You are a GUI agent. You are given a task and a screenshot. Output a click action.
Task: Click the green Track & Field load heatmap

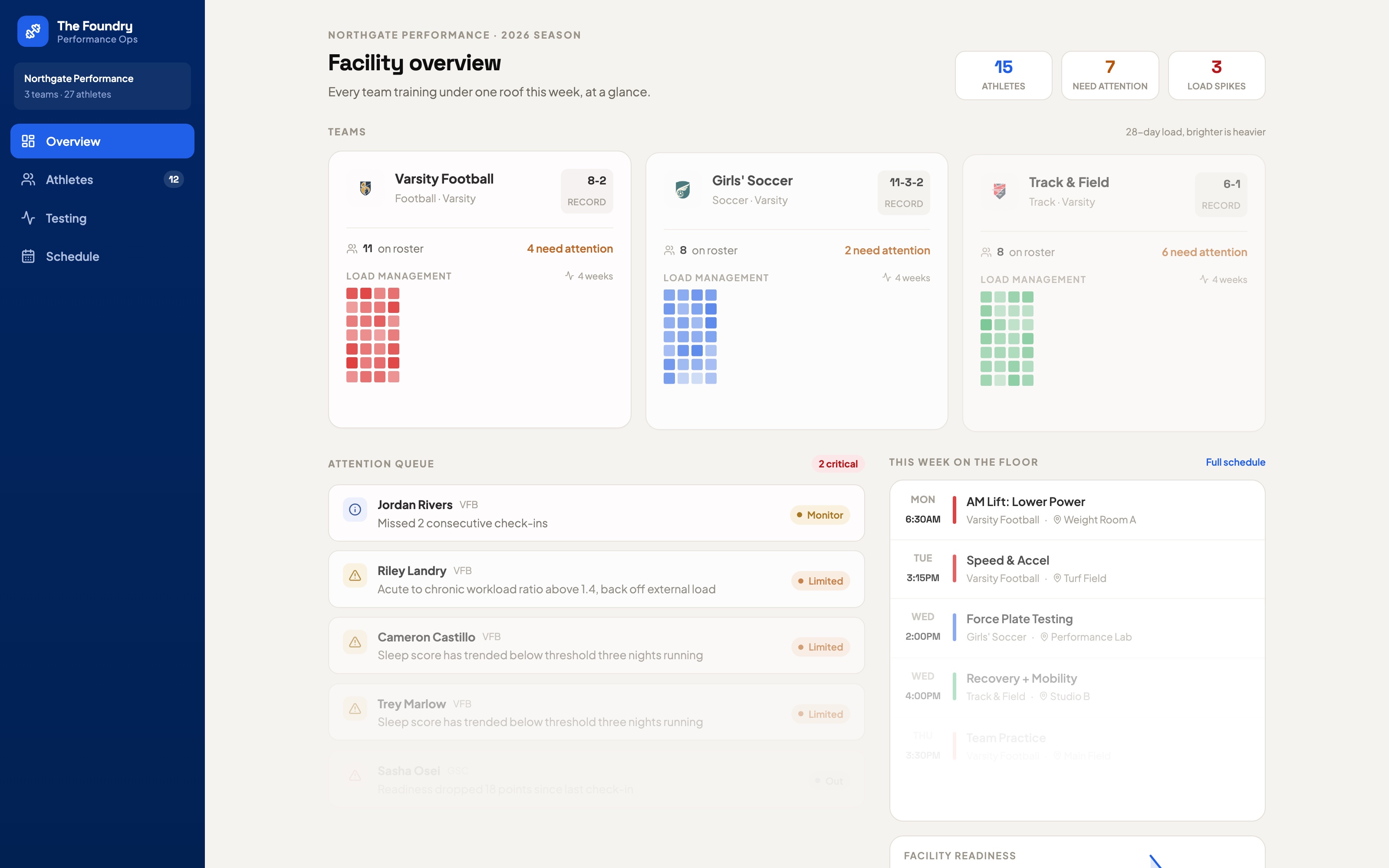pos(1007,339)
